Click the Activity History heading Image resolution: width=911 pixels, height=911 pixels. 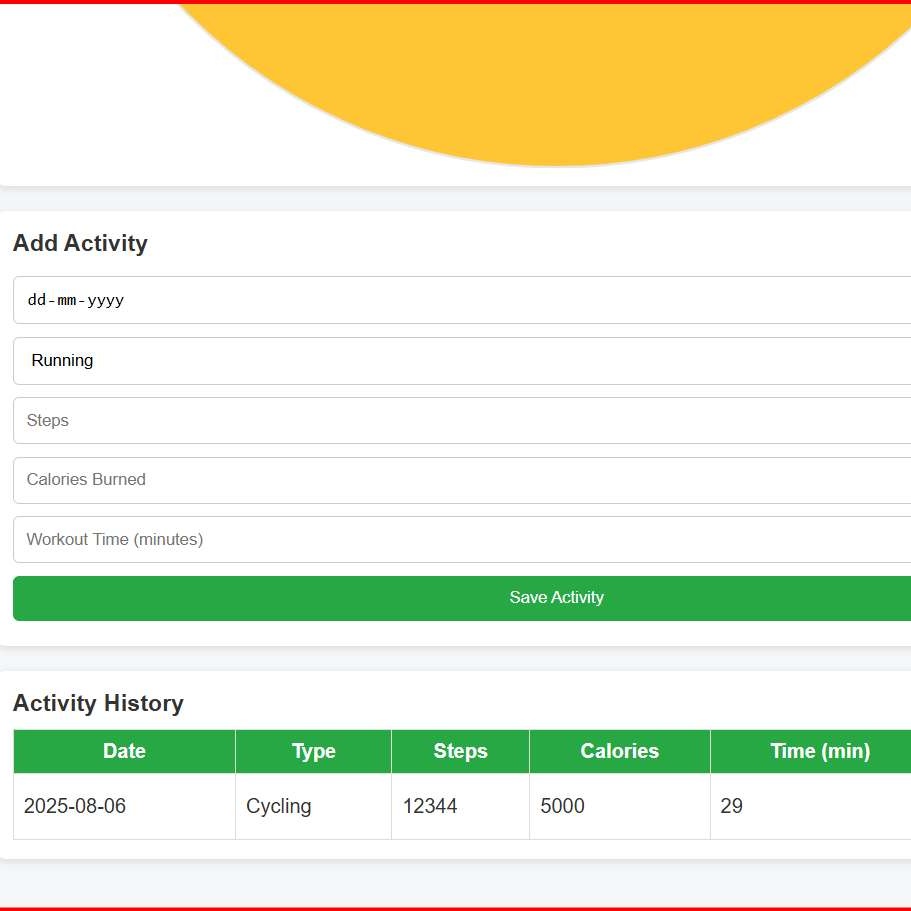pos(98,703)
